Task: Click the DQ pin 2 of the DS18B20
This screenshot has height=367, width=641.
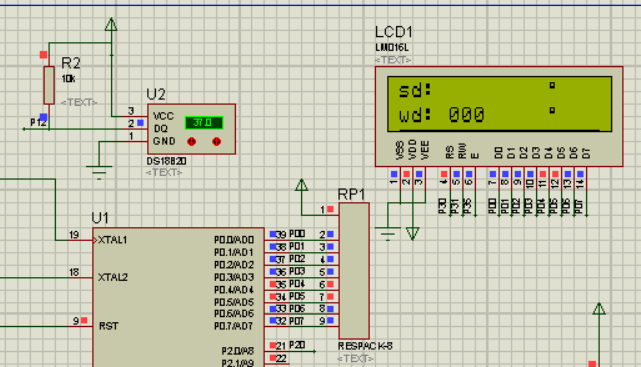Action: (x=135, y=123)
